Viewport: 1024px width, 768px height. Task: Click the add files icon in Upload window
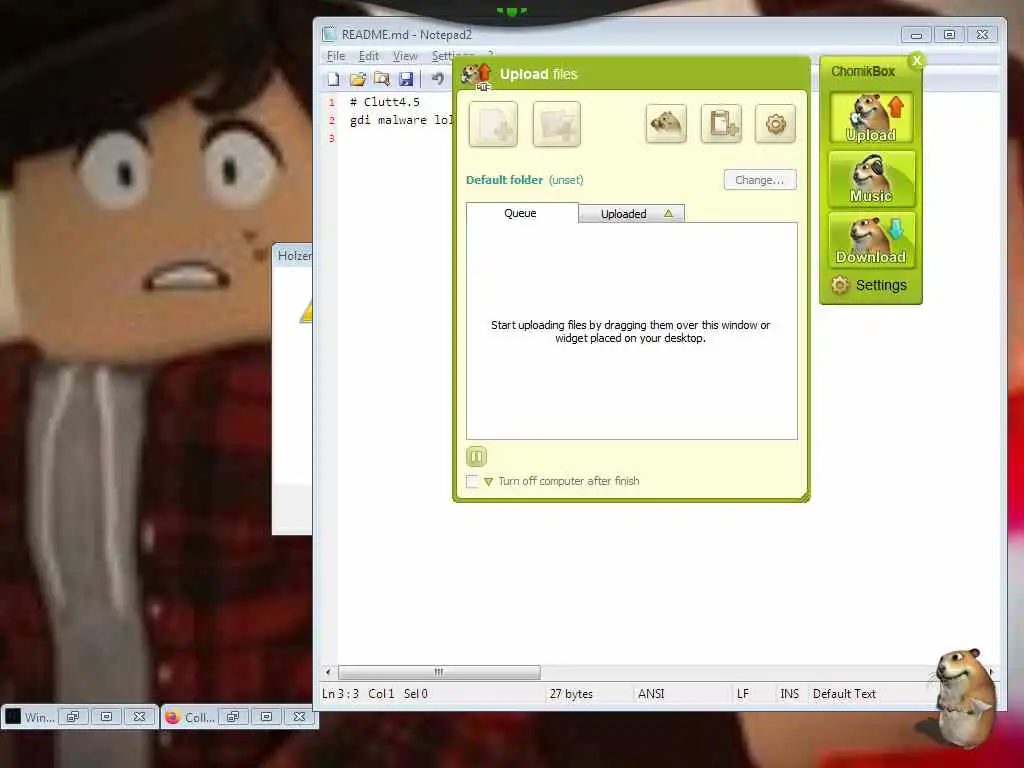click(x=493, y=124)
